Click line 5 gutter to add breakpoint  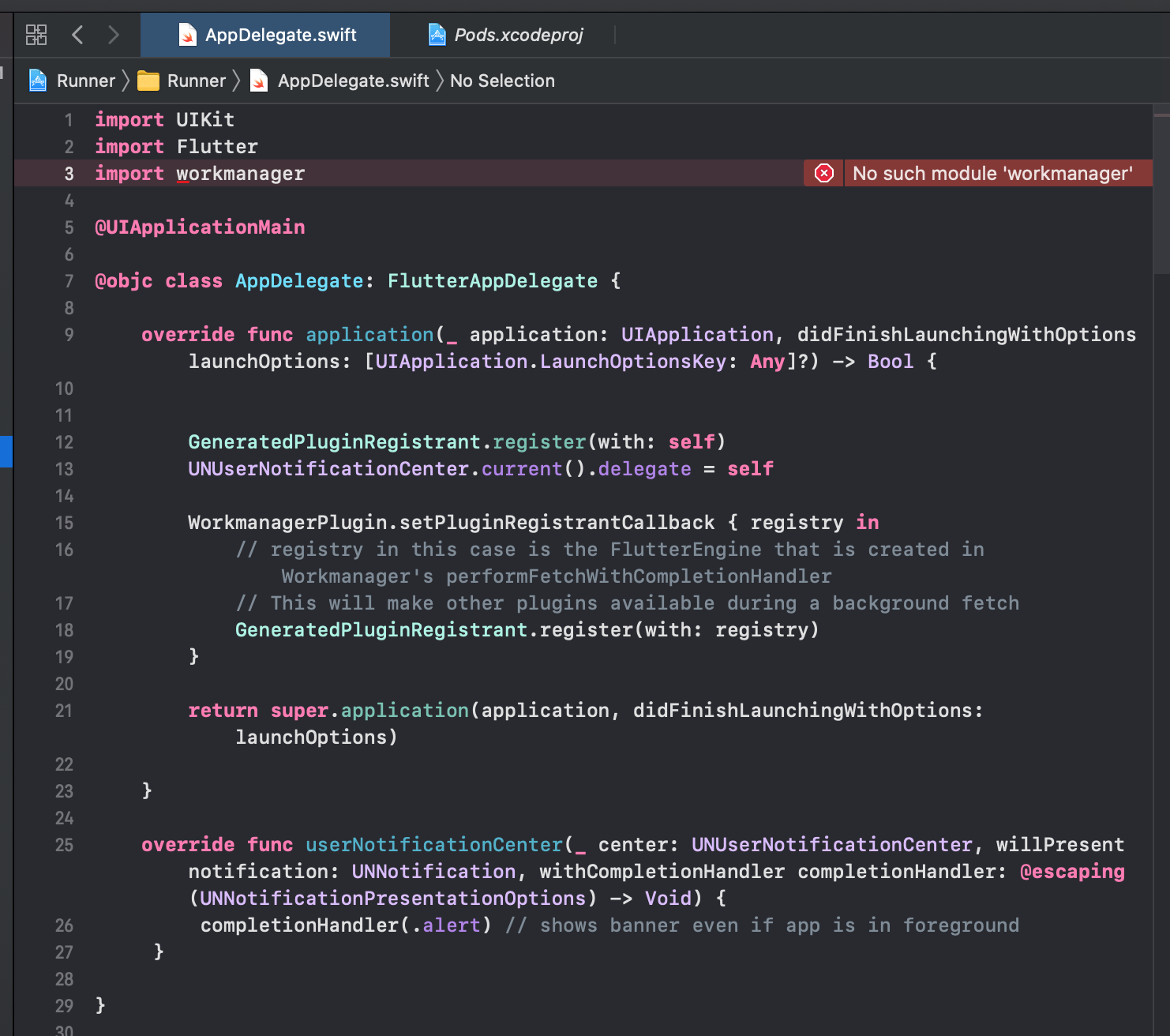[69, 227]
